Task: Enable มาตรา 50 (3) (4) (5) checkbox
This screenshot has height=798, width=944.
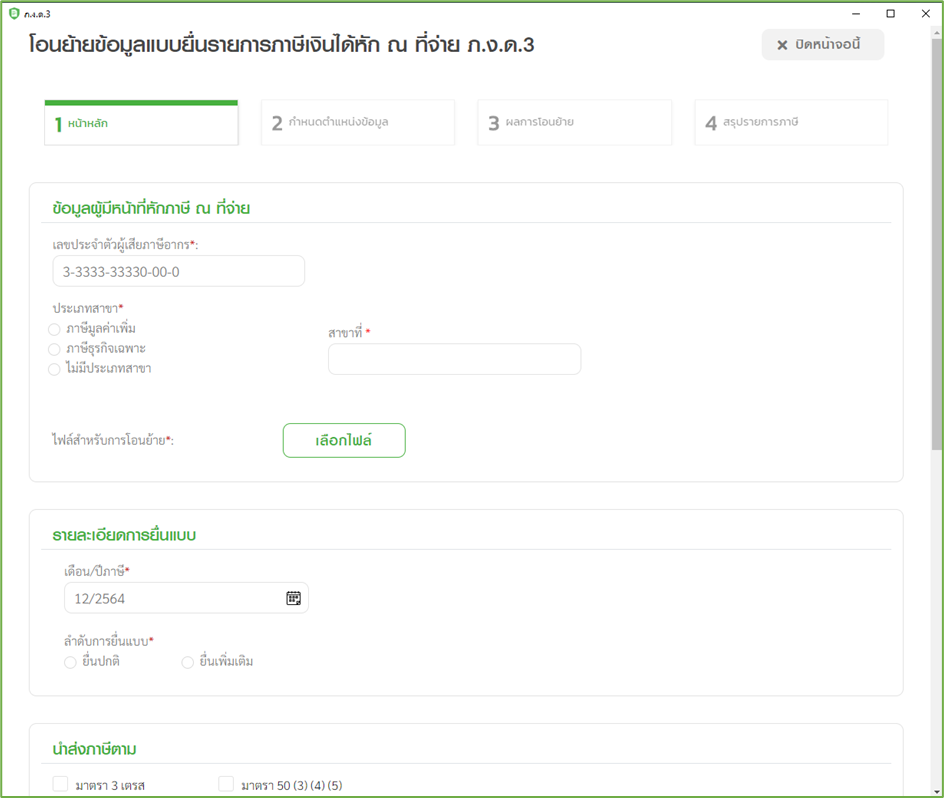Action: click(x=226, y=785)
